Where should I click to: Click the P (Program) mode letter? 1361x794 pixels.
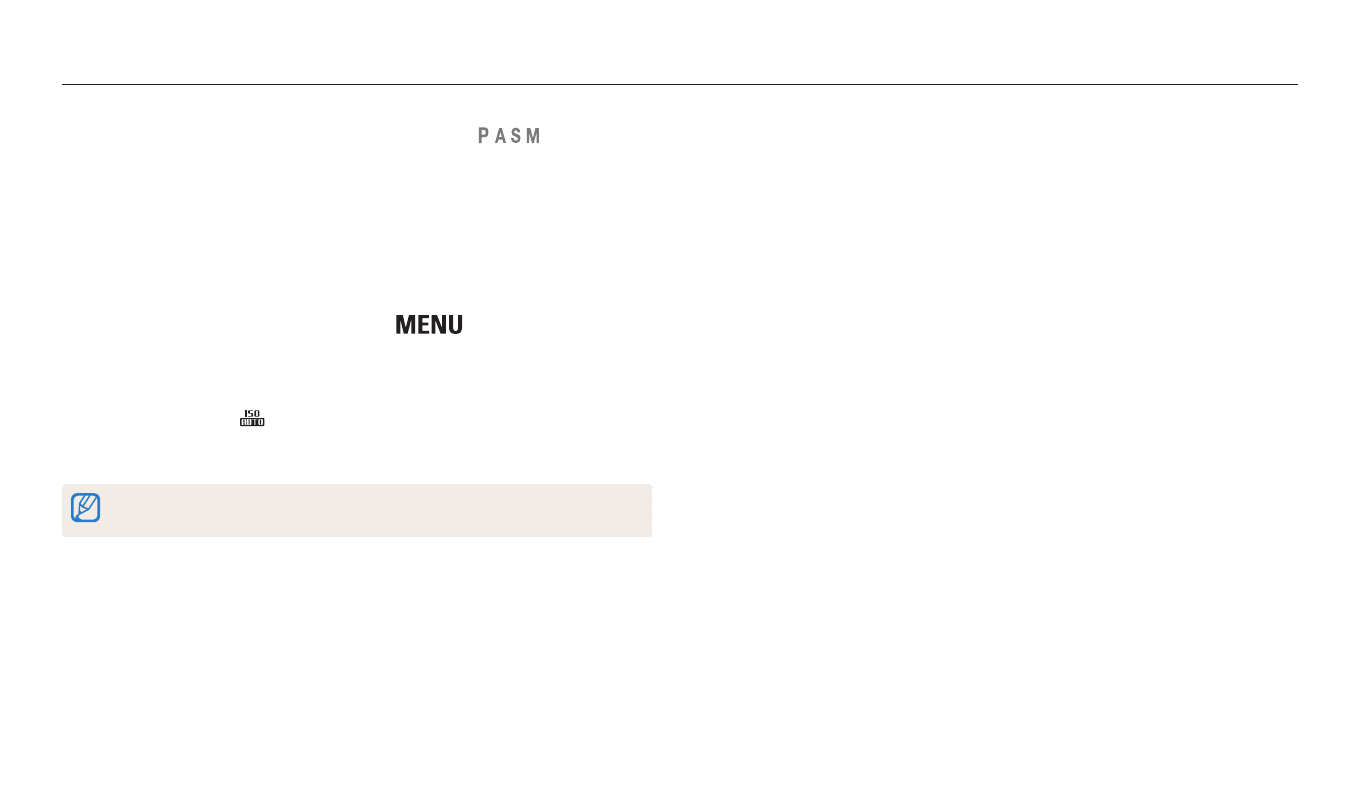coord(483,136)
